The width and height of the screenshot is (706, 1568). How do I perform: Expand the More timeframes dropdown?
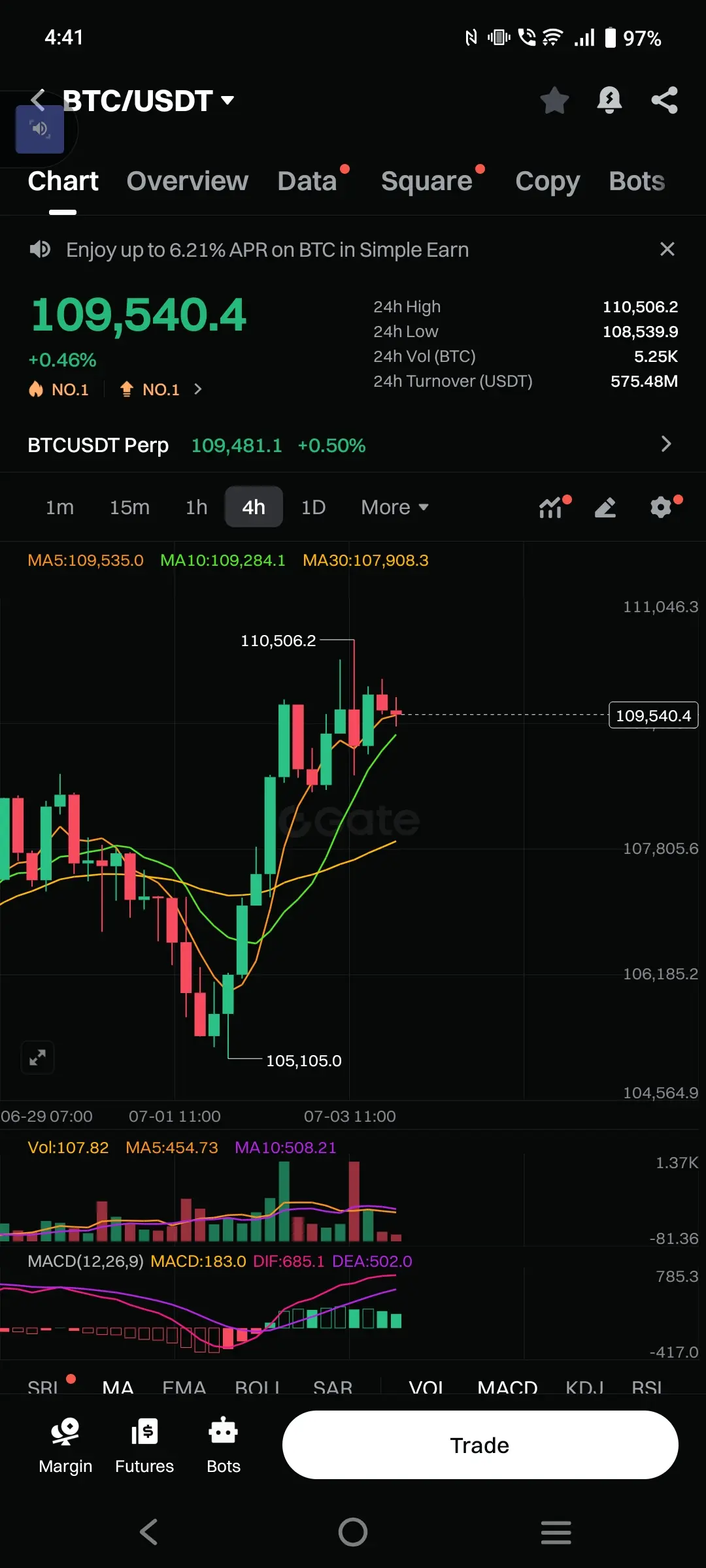tap(394, 507)
